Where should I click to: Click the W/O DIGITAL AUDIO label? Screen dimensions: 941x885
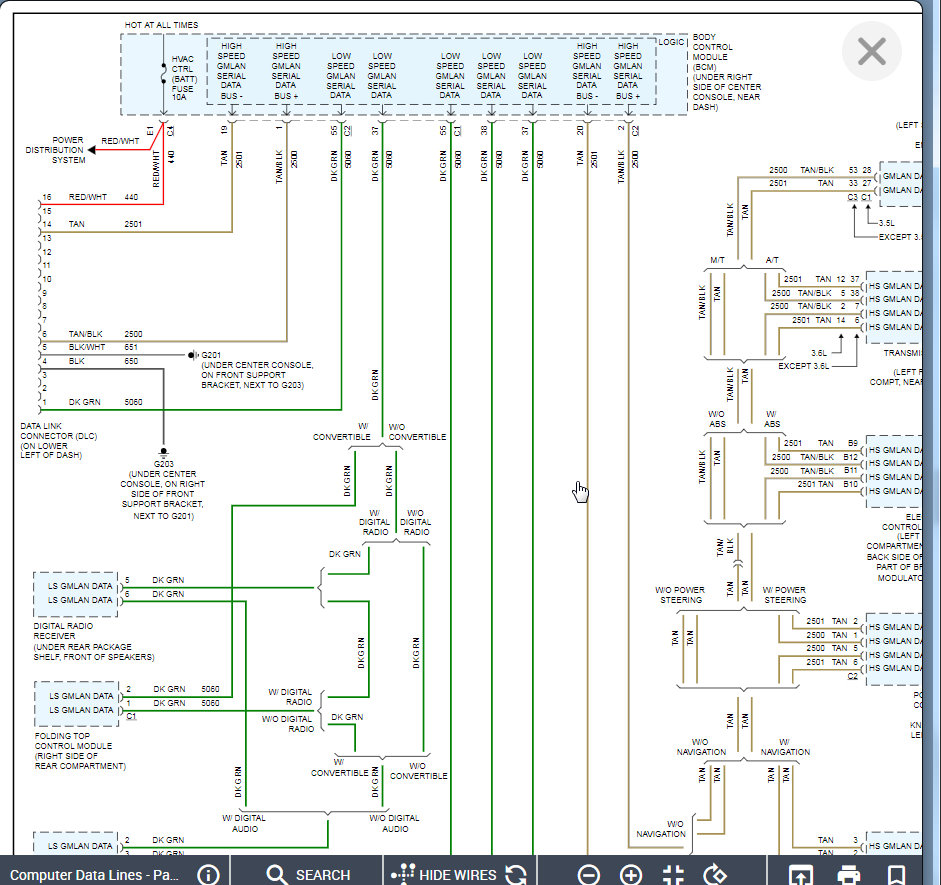tap(395, 823)
